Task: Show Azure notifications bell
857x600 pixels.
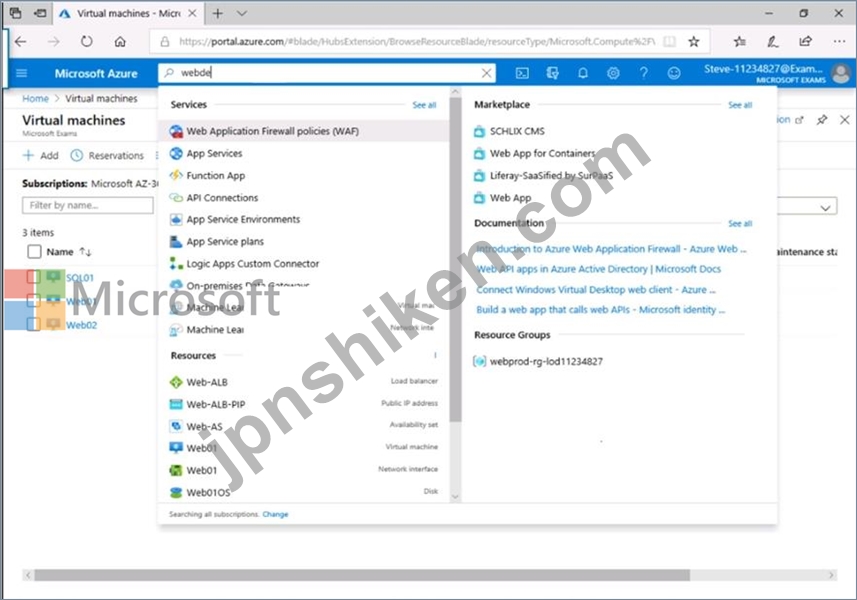Action: [583, 73]
